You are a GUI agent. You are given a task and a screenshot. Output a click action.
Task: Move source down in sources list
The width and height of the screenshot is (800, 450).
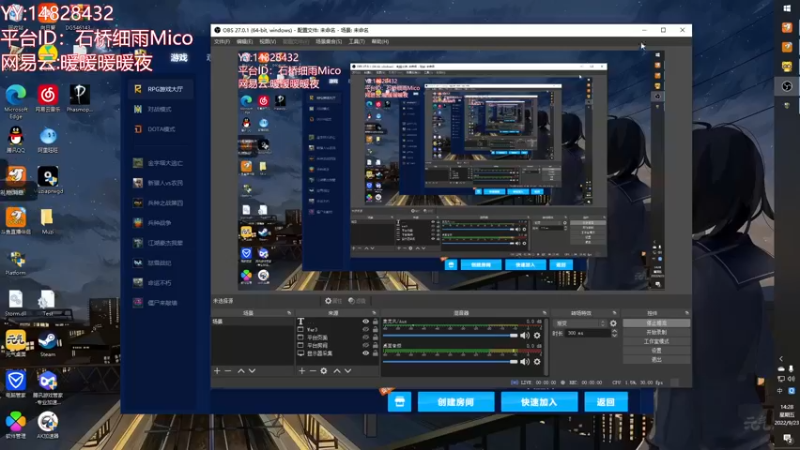pyautogui.click(x=348, y=371)
